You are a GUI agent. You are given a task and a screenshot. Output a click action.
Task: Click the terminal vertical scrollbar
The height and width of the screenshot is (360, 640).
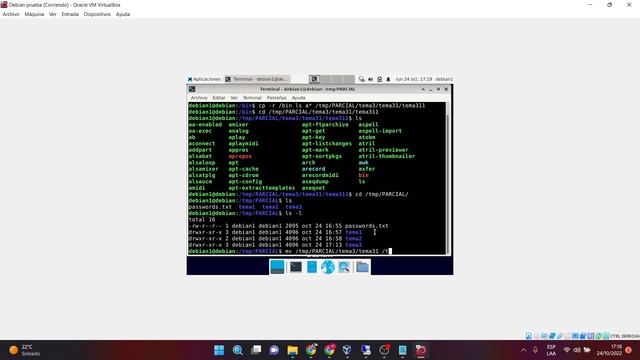(448, 178)
